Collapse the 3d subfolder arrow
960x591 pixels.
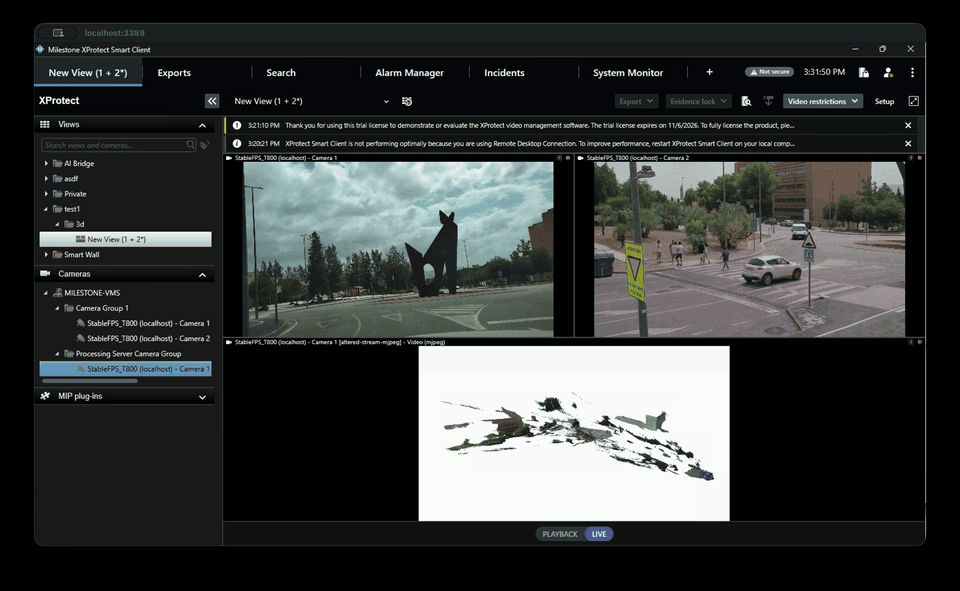coord(58,224)
